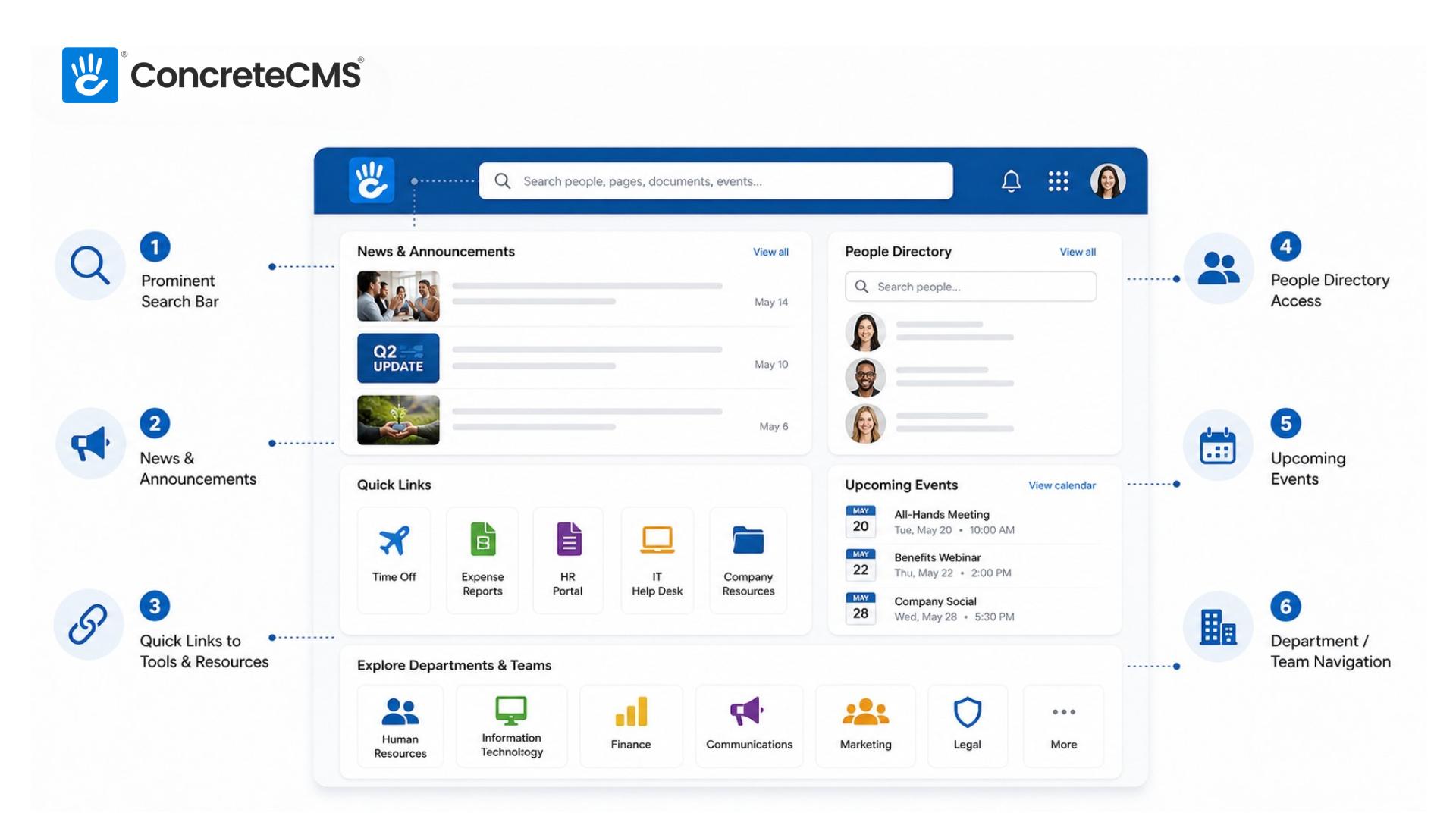
Task: Click the May 28 calendar date icon
Action: coord(861,608)
